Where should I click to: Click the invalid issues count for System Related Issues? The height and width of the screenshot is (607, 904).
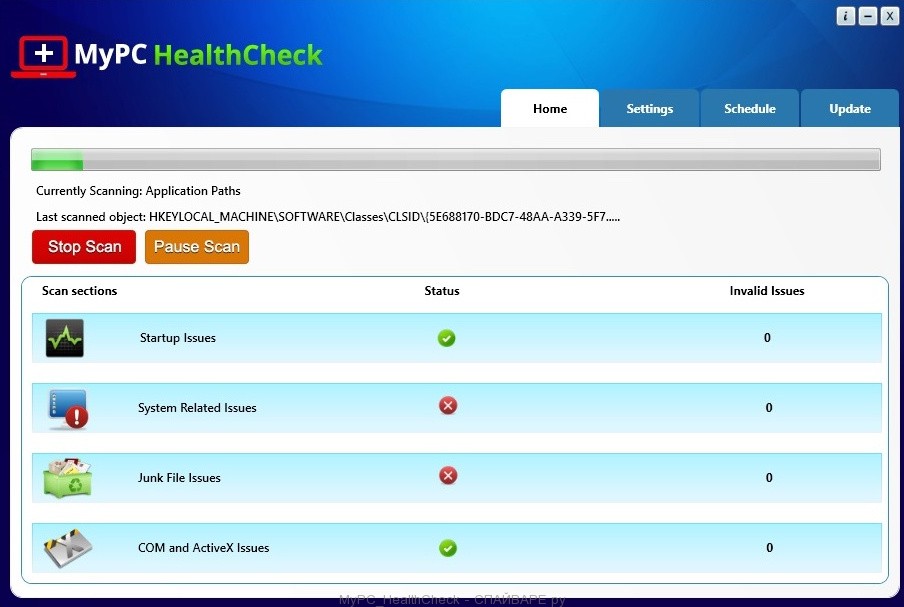tap(769, 408)
